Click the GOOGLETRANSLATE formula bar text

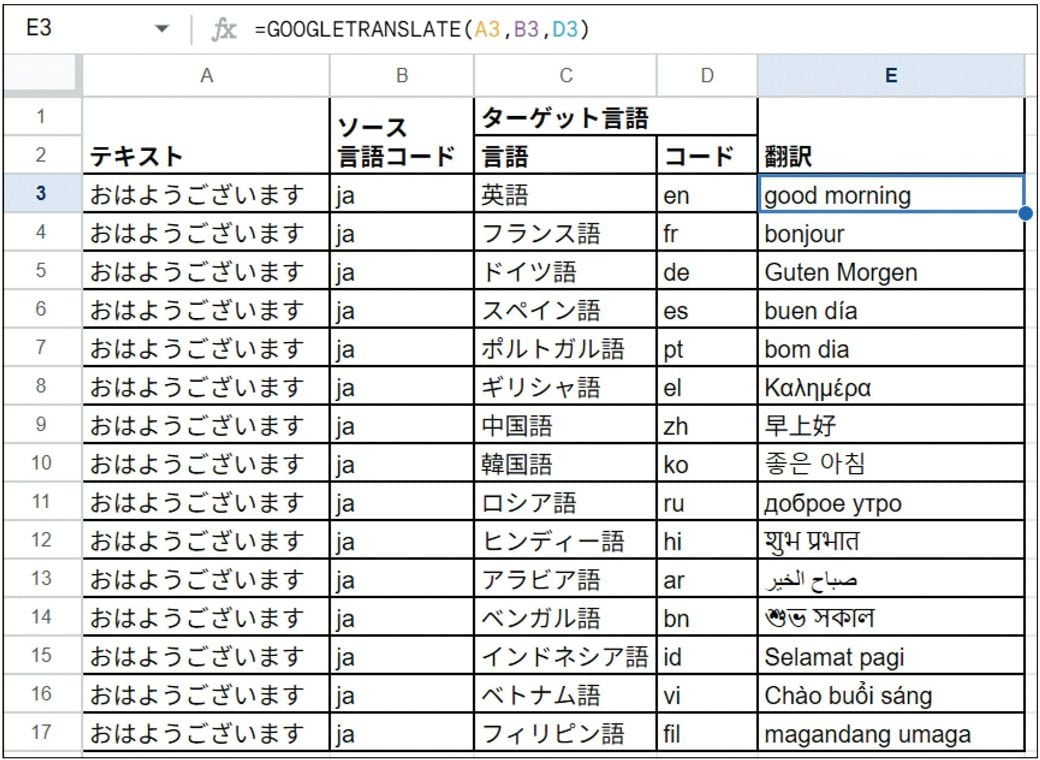pos(422,29)
